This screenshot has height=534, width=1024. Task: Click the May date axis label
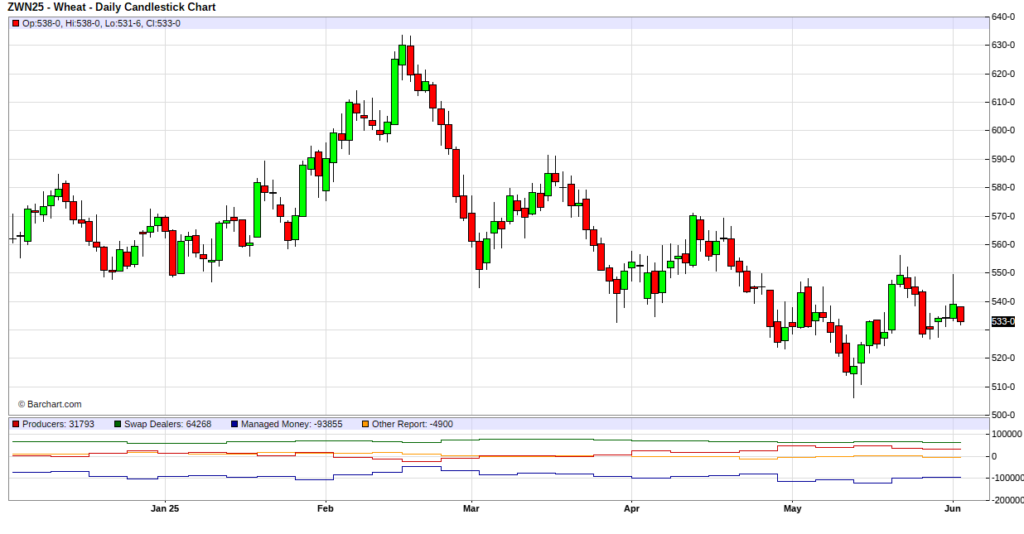tap(793, 510)
